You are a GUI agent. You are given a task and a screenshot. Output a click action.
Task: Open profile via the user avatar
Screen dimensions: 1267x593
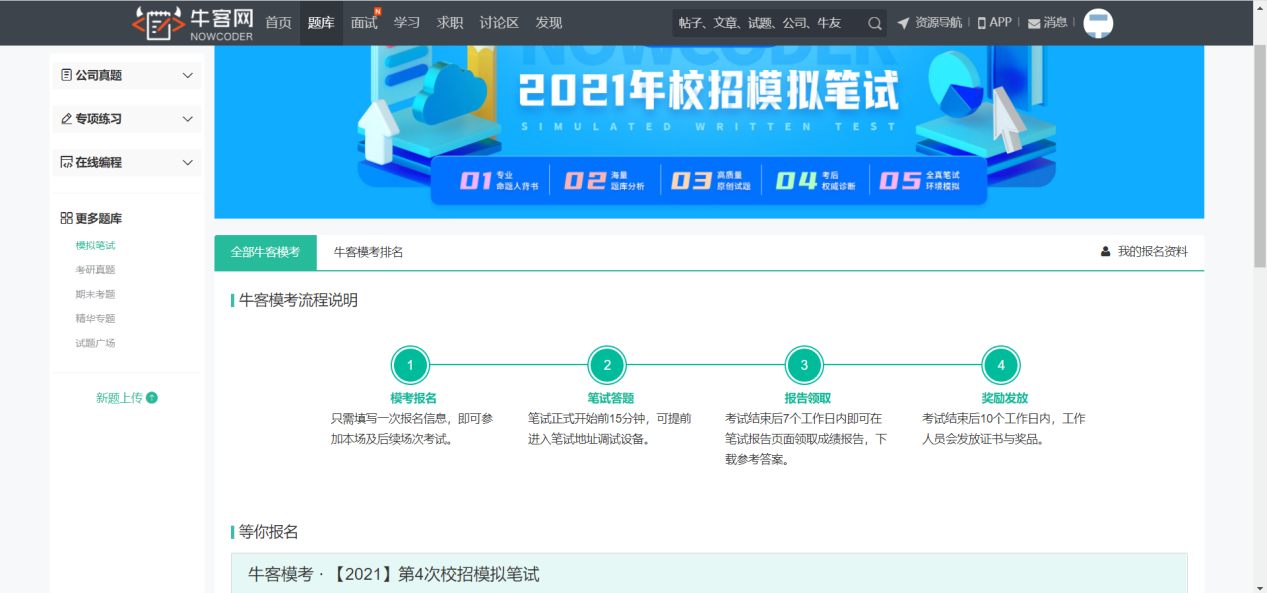coord(1098,23)
